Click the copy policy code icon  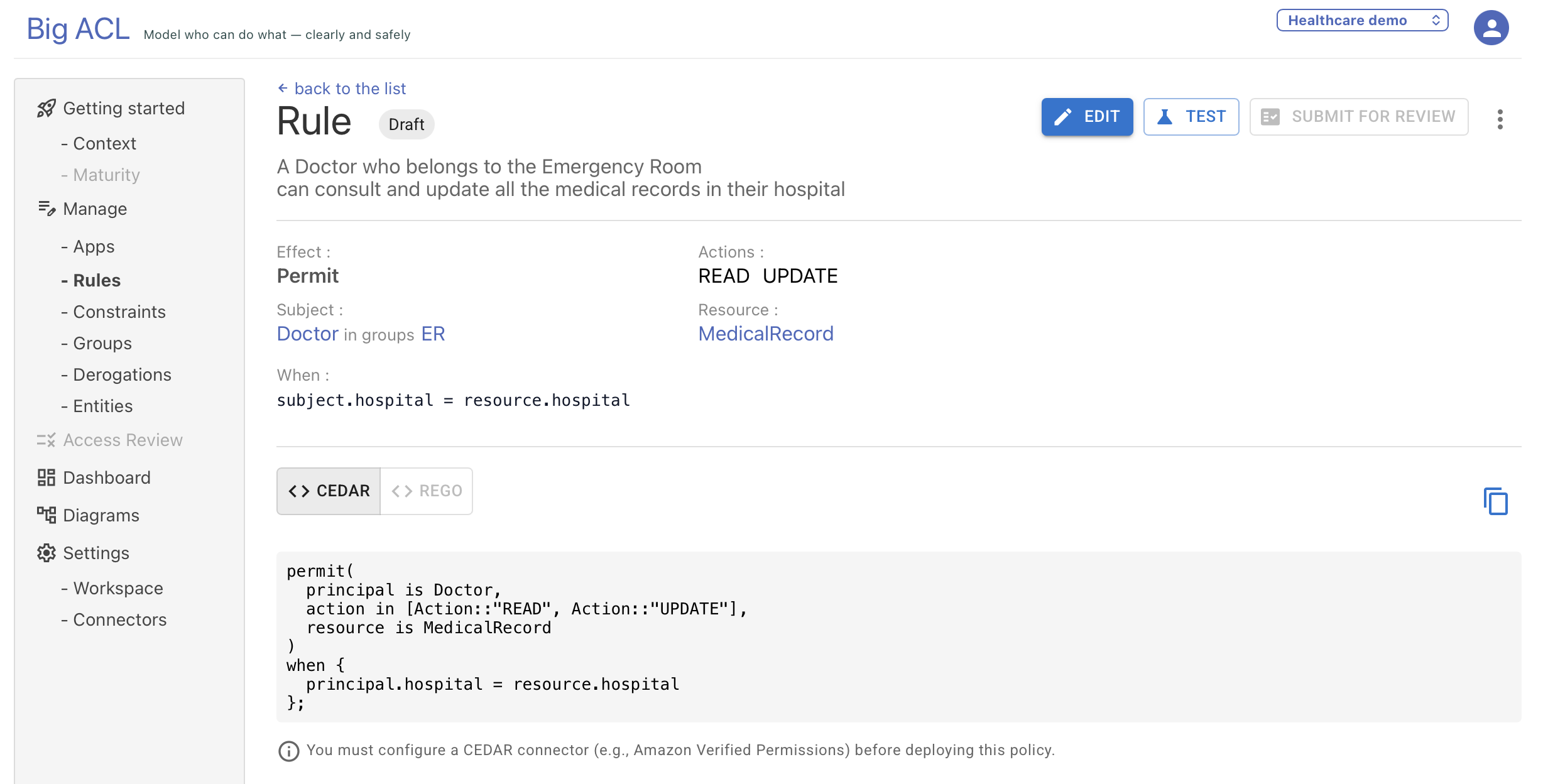point(1495,501)
